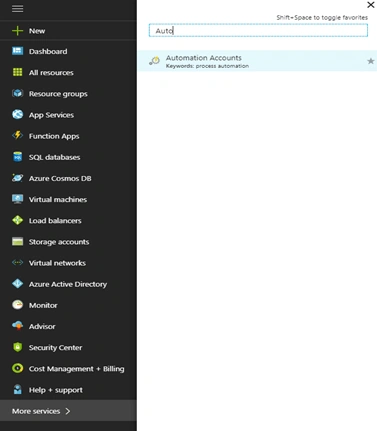Viewport: 377px width, 431px height.
Task: Open App Services menu label
Action: coord(51,115)
